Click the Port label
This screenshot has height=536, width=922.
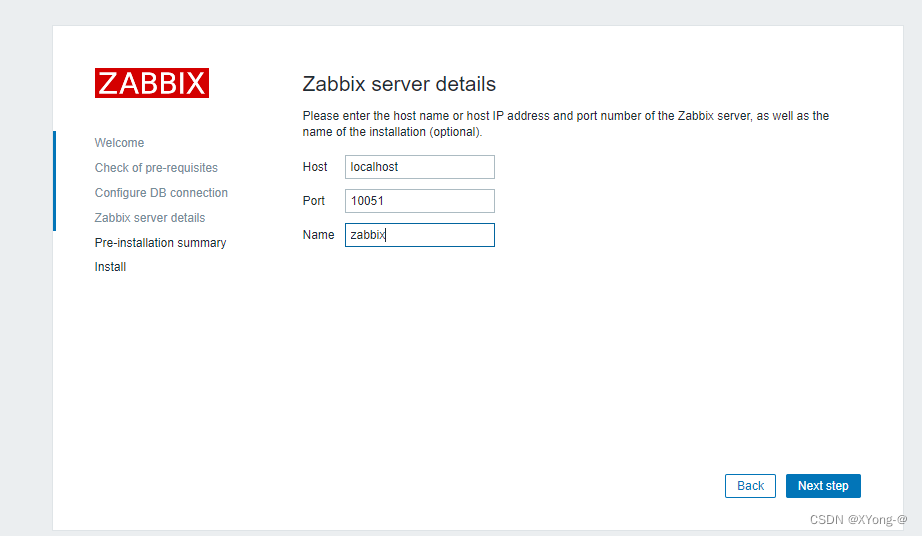[313, 201]
